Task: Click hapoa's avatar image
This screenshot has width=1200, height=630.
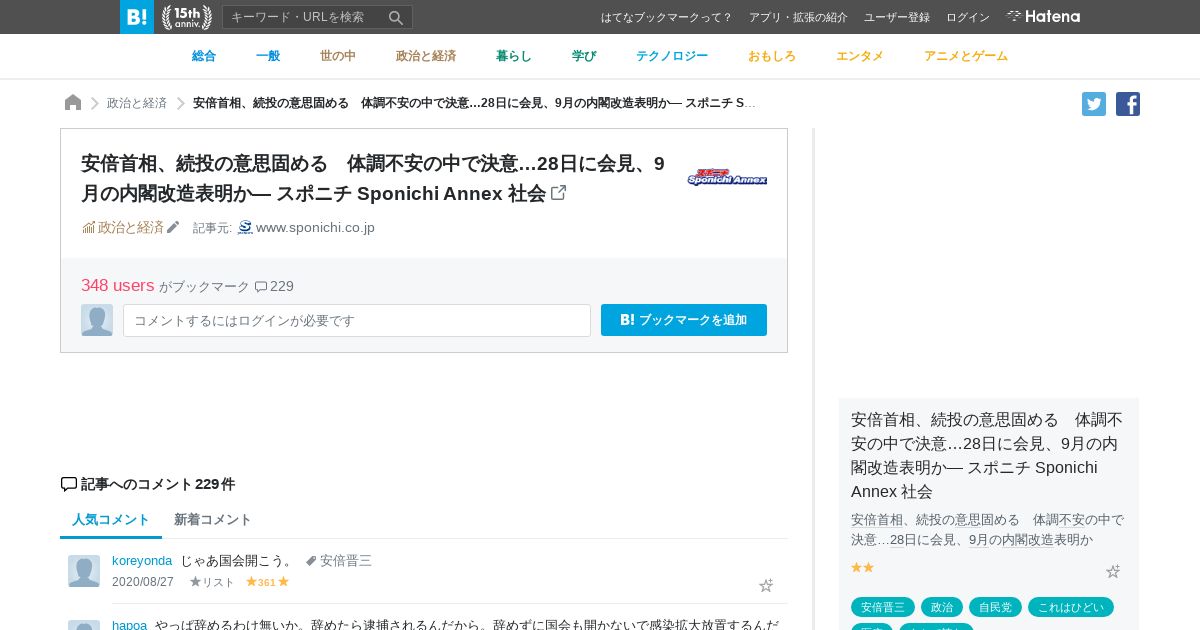Action: 84,625
